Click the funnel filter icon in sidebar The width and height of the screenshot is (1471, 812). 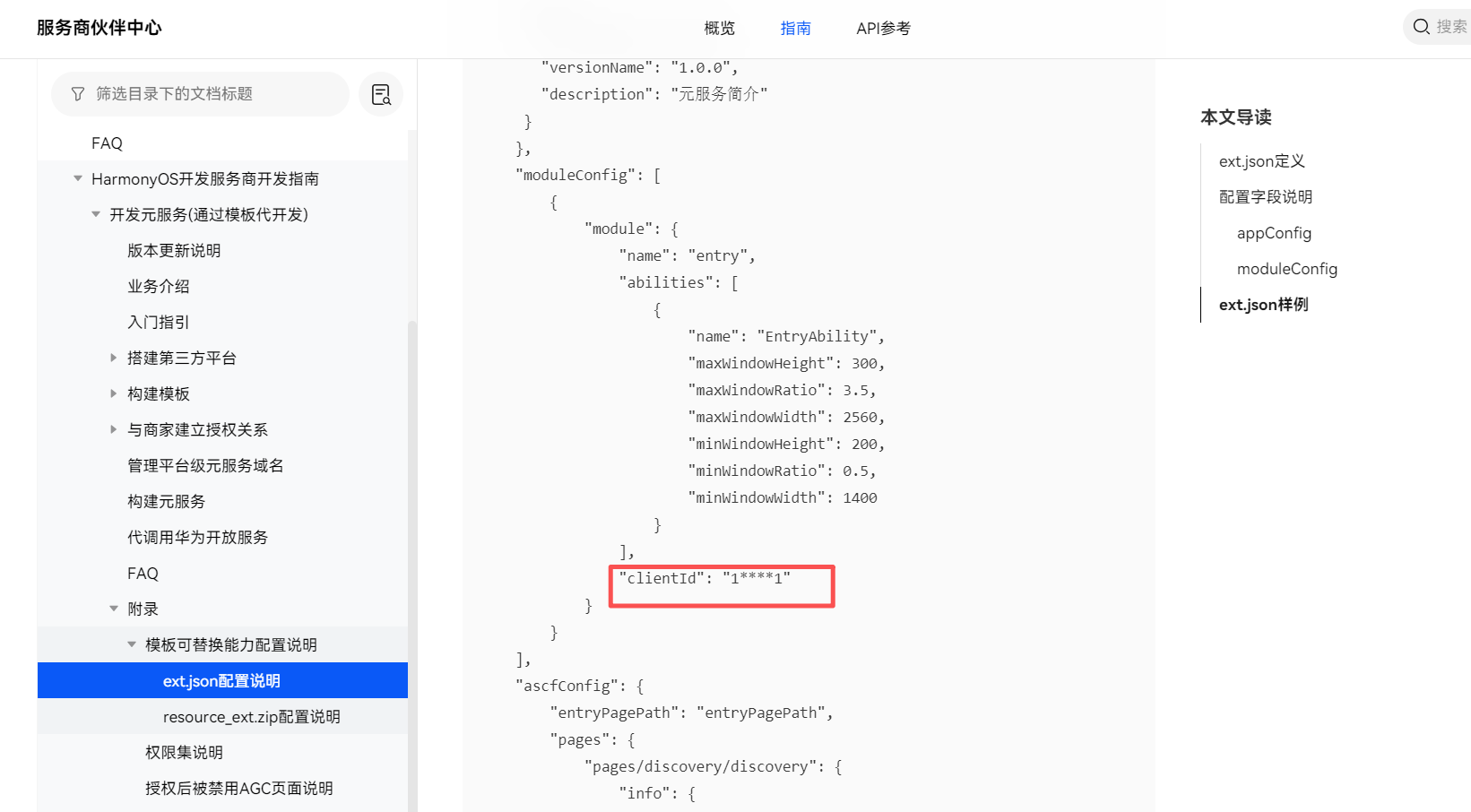78,94
